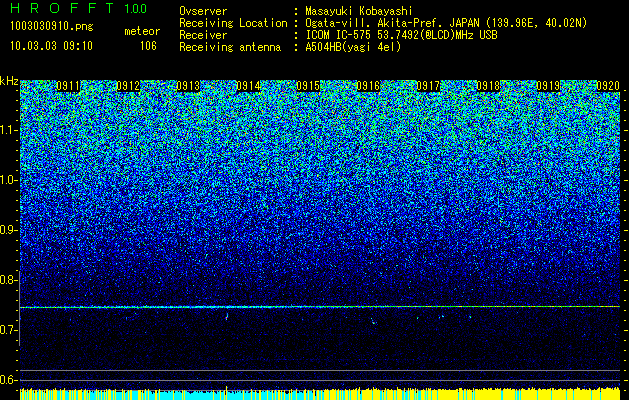Click the 0.9 frequency axis label
Screen dimensions: 629x400
click(x=9, y=230)
